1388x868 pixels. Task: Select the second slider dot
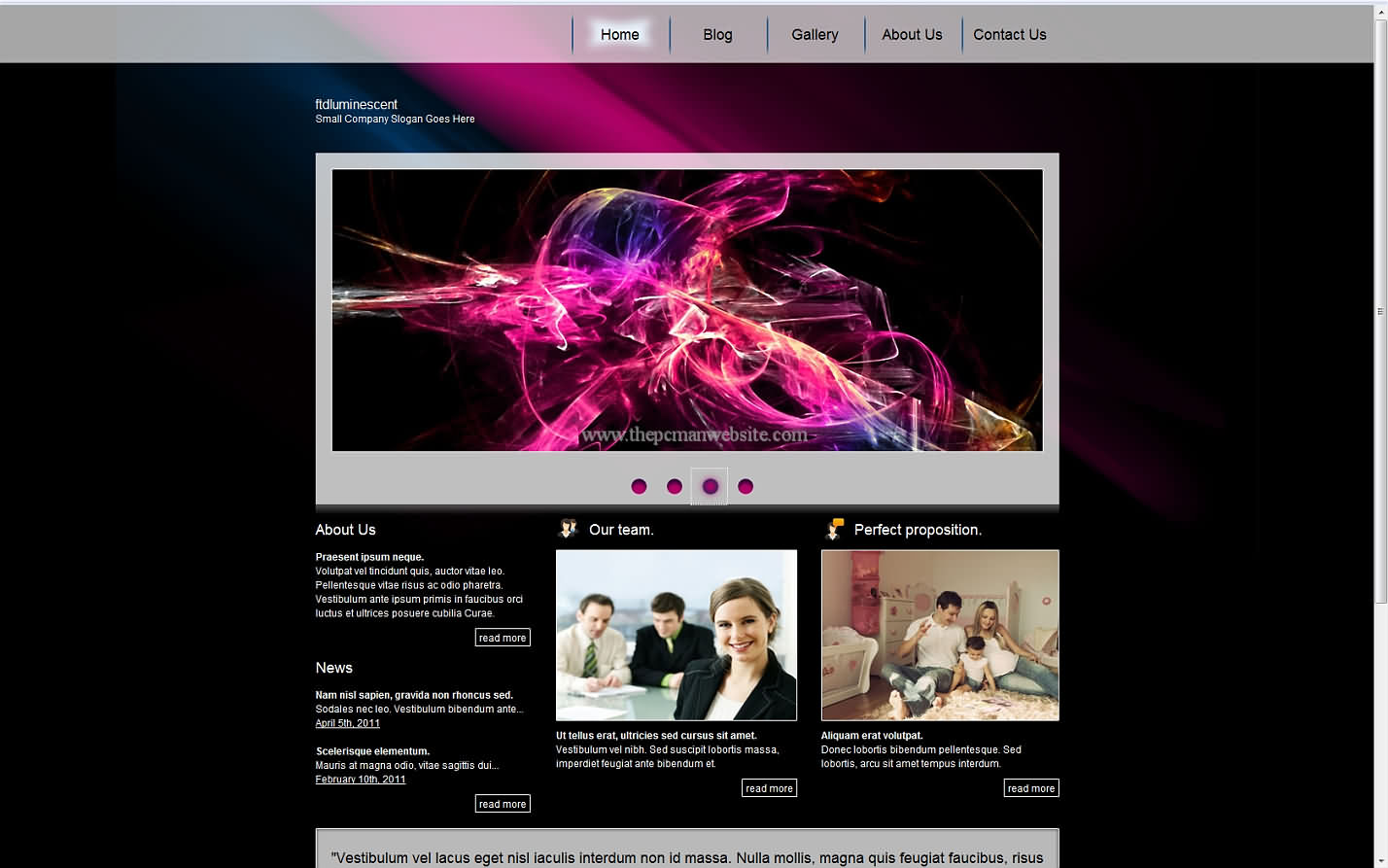tap(675, 486)
